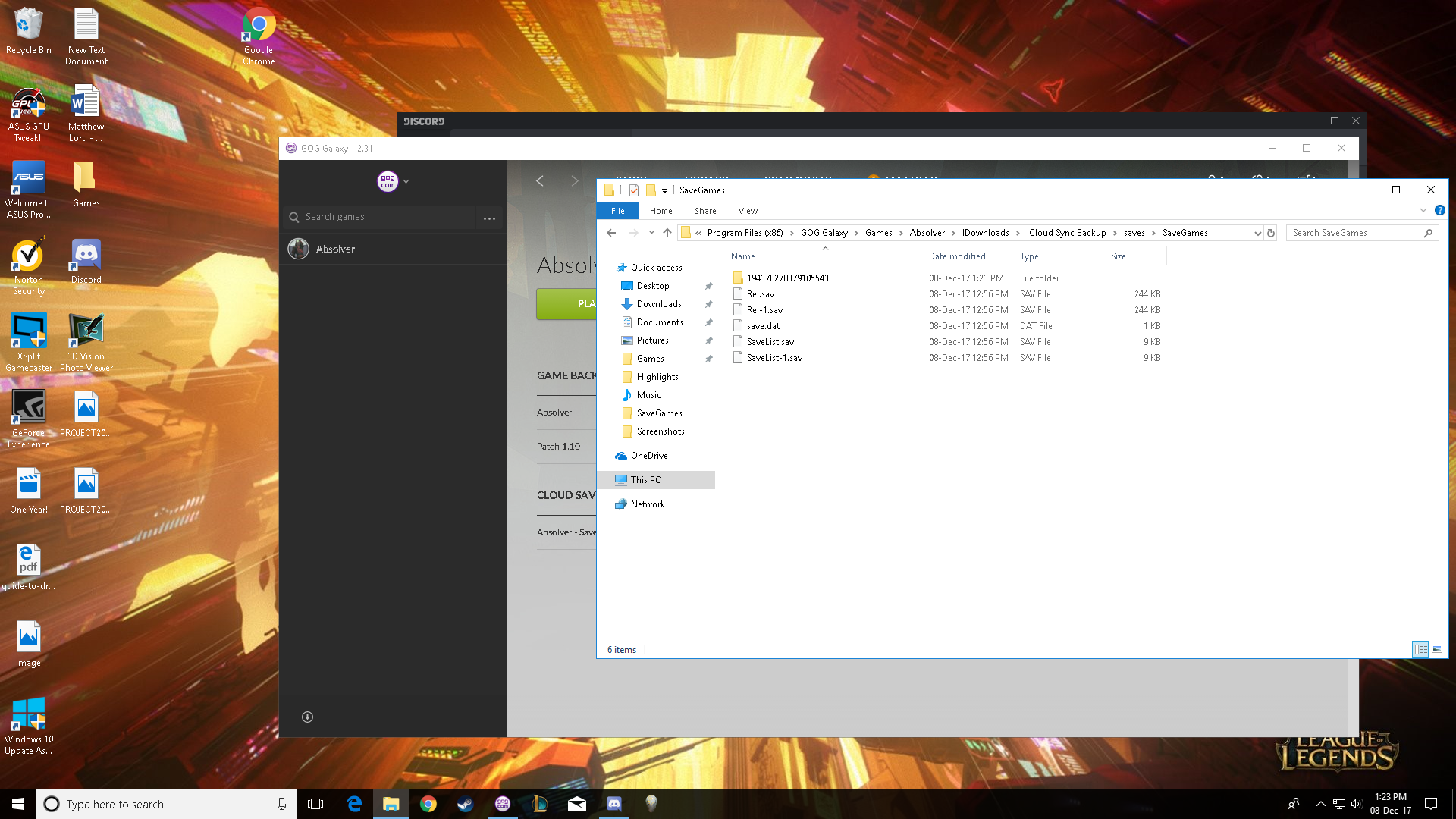Click the Search SaveGames field

[x=1362, y=233]
